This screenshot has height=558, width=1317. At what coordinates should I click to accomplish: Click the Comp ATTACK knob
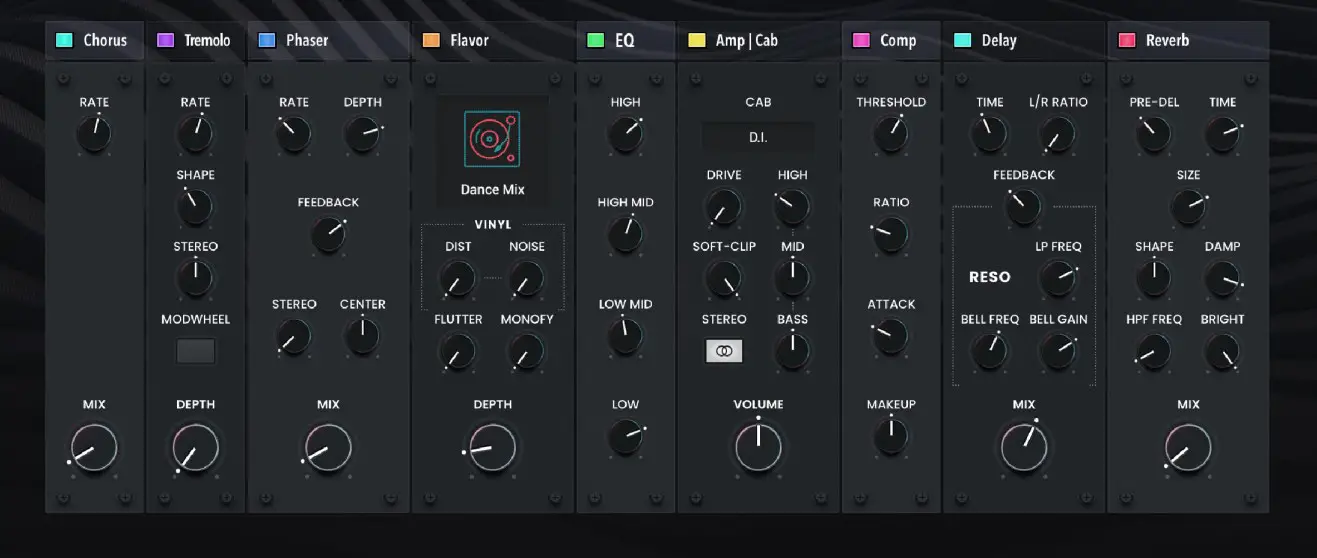click(891, 337)
